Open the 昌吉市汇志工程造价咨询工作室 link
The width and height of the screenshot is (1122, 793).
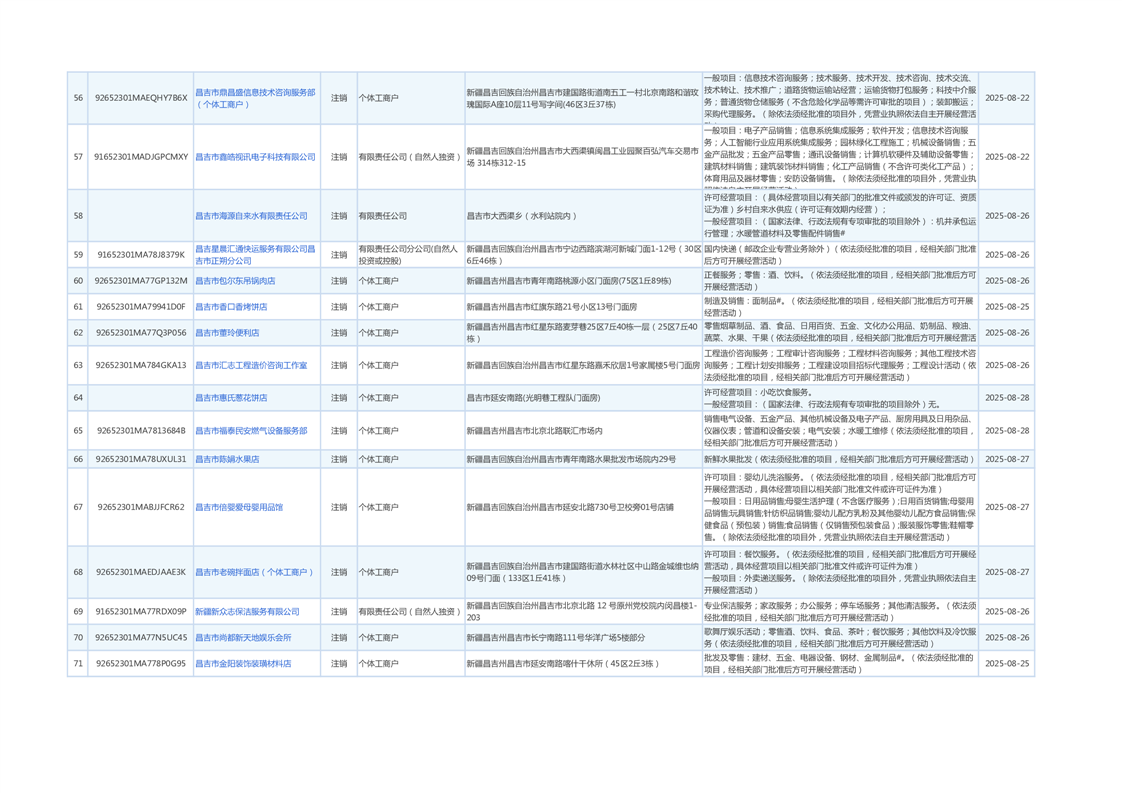tap(251, 365)
